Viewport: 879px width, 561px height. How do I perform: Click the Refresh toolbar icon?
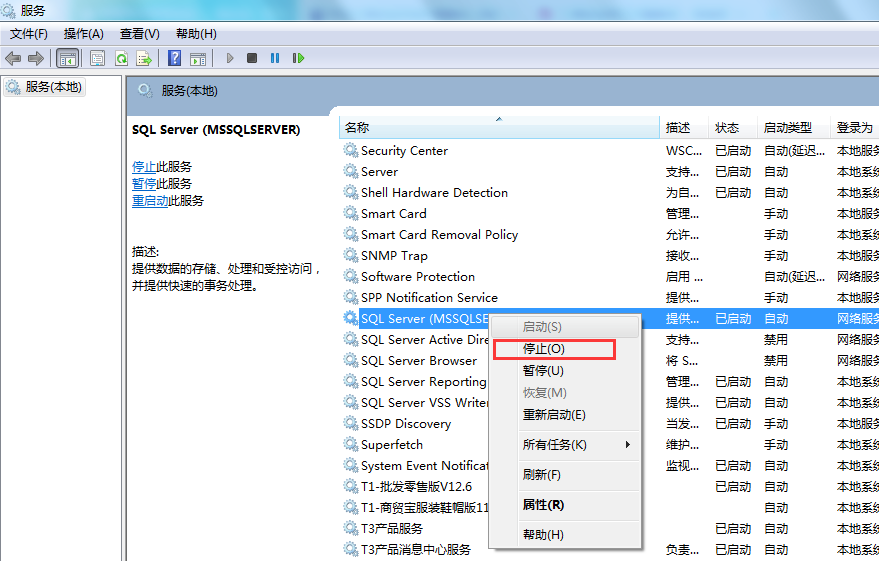(121, 58)
